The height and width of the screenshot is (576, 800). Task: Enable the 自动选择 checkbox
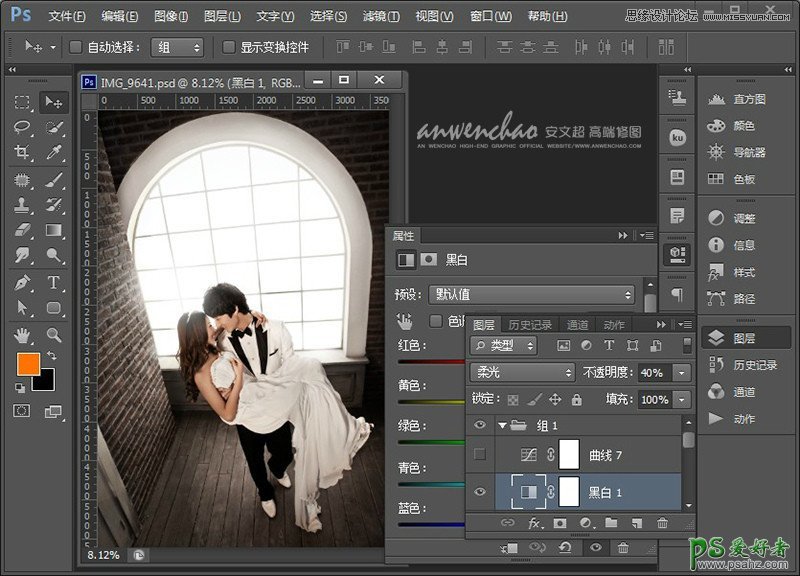(x=76, y=47)
